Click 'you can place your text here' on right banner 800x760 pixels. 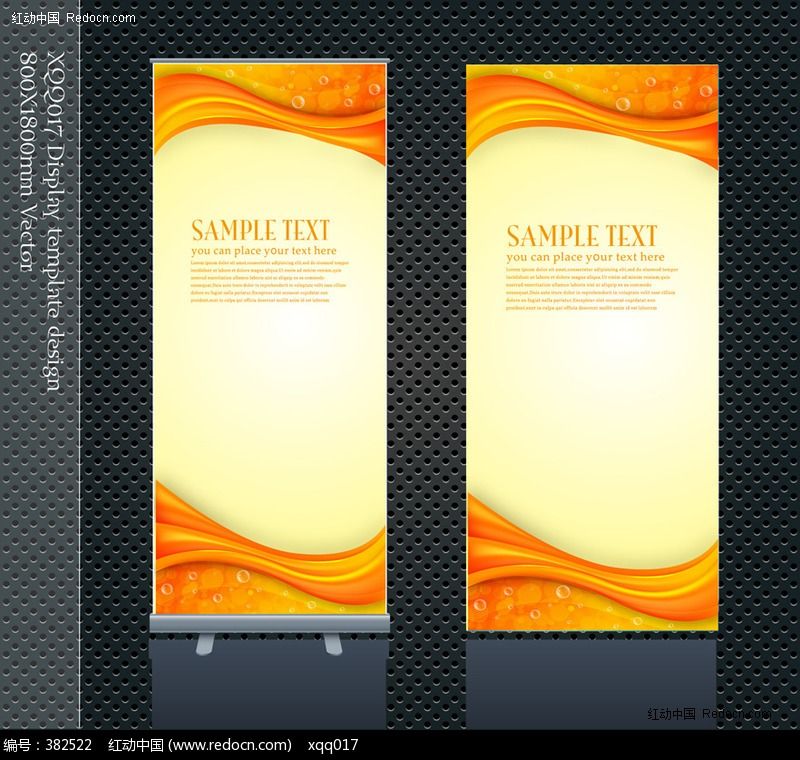click(585, 257)
